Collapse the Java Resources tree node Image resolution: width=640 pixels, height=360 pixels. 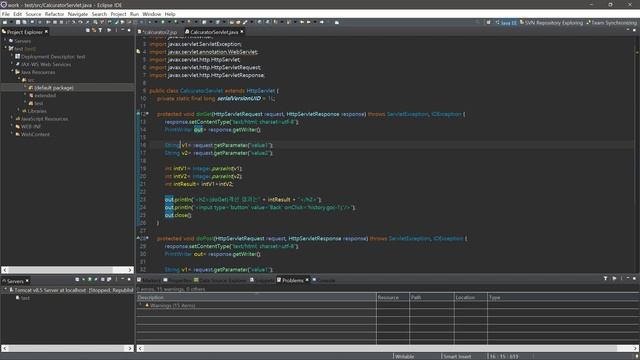point(12,72)
